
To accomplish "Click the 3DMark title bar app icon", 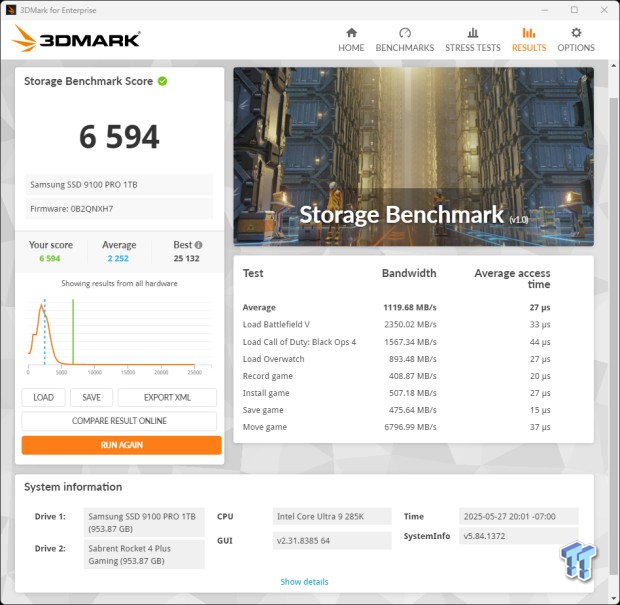I will pyautogui.click(x=11, y=10).
